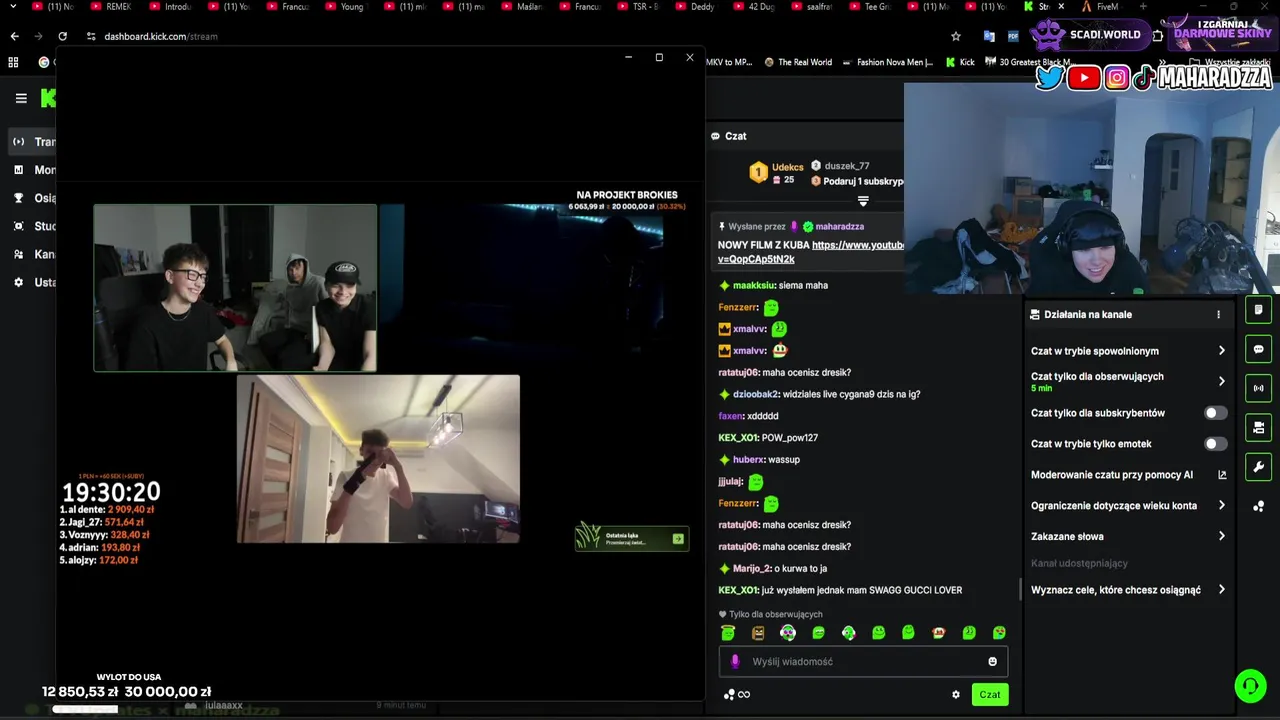Click the browser back arrow
1280x720 pixels.
coord(14,36)
